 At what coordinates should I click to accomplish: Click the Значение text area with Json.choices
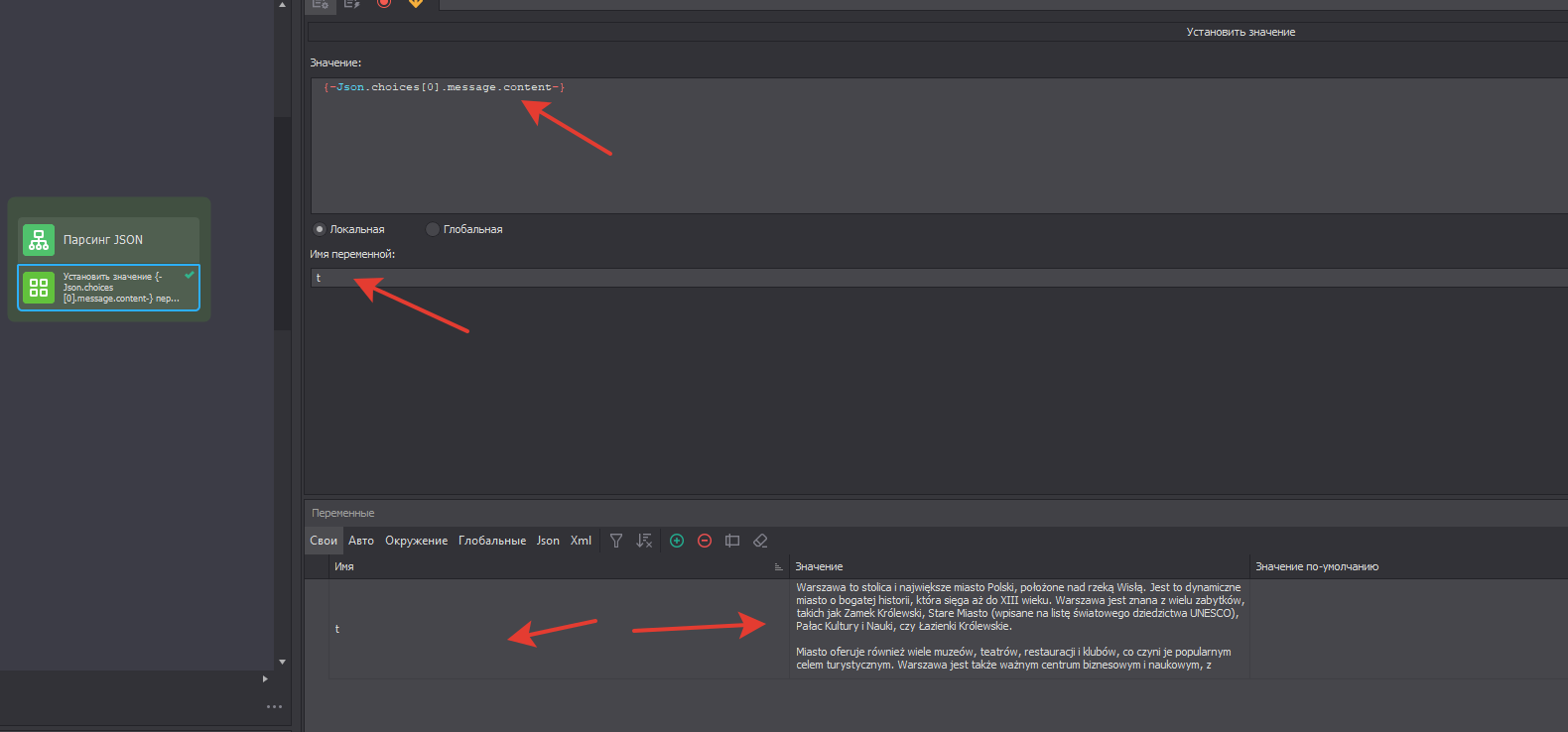[x=939, y=146]
